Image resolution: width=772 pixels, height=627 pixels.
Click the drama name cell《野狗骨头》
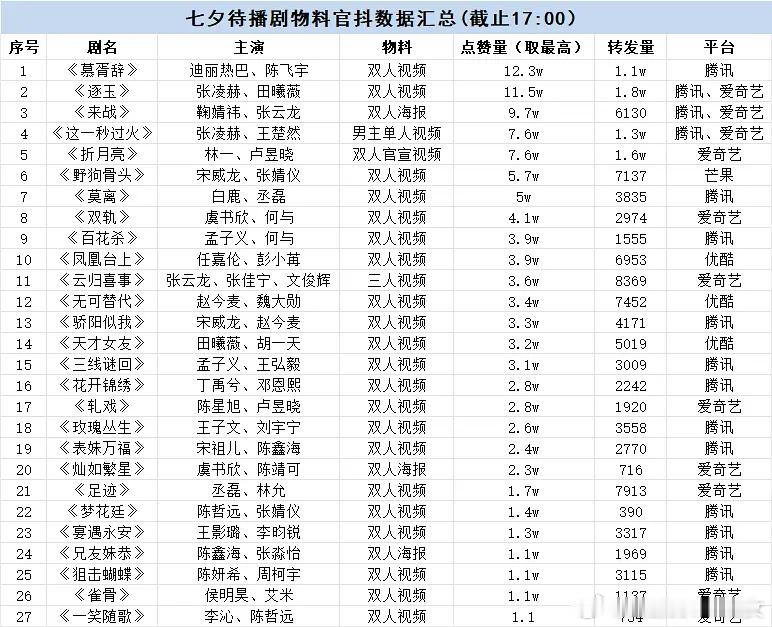(x=102, y=175)
